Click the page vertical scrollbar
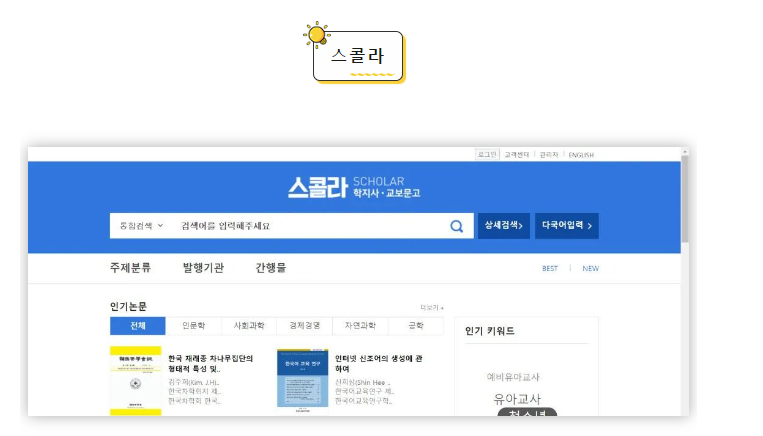Viewport: 763px width, 436px height. coord(685,200)
